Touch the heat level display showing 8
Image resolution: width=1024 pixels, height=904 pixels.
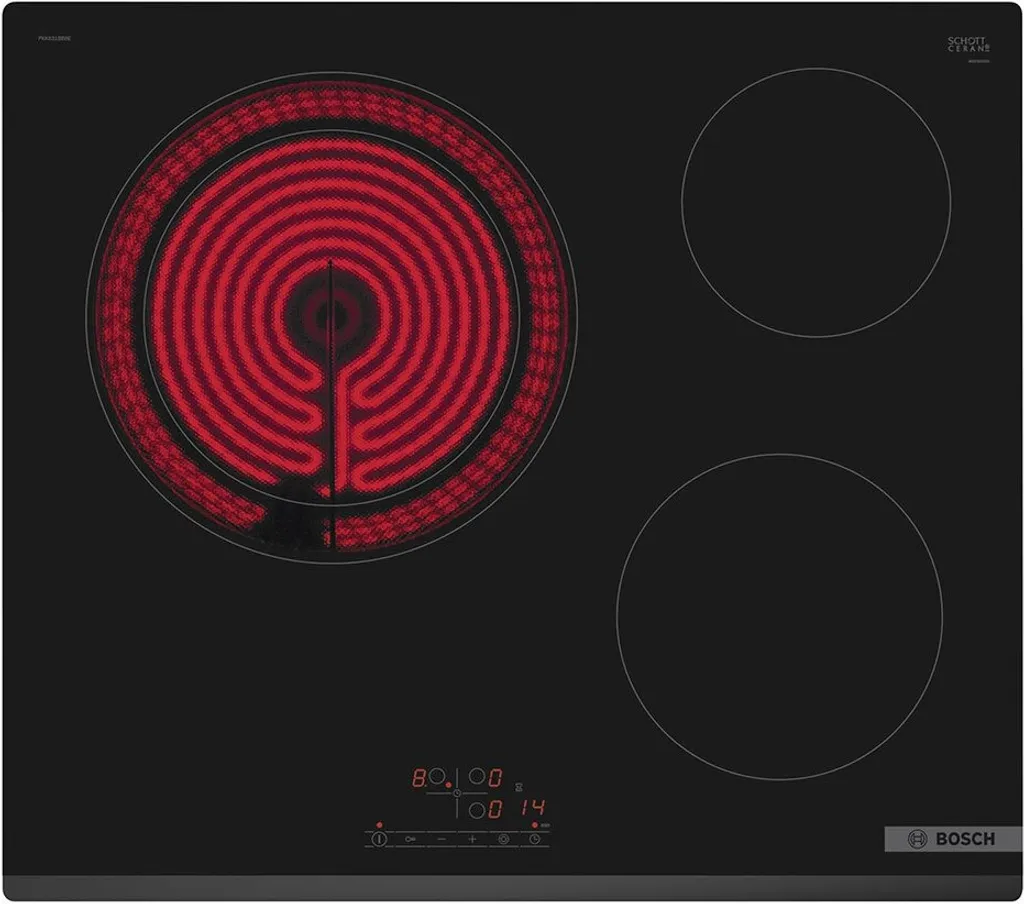pyautogui.click(x=419, y=777)
